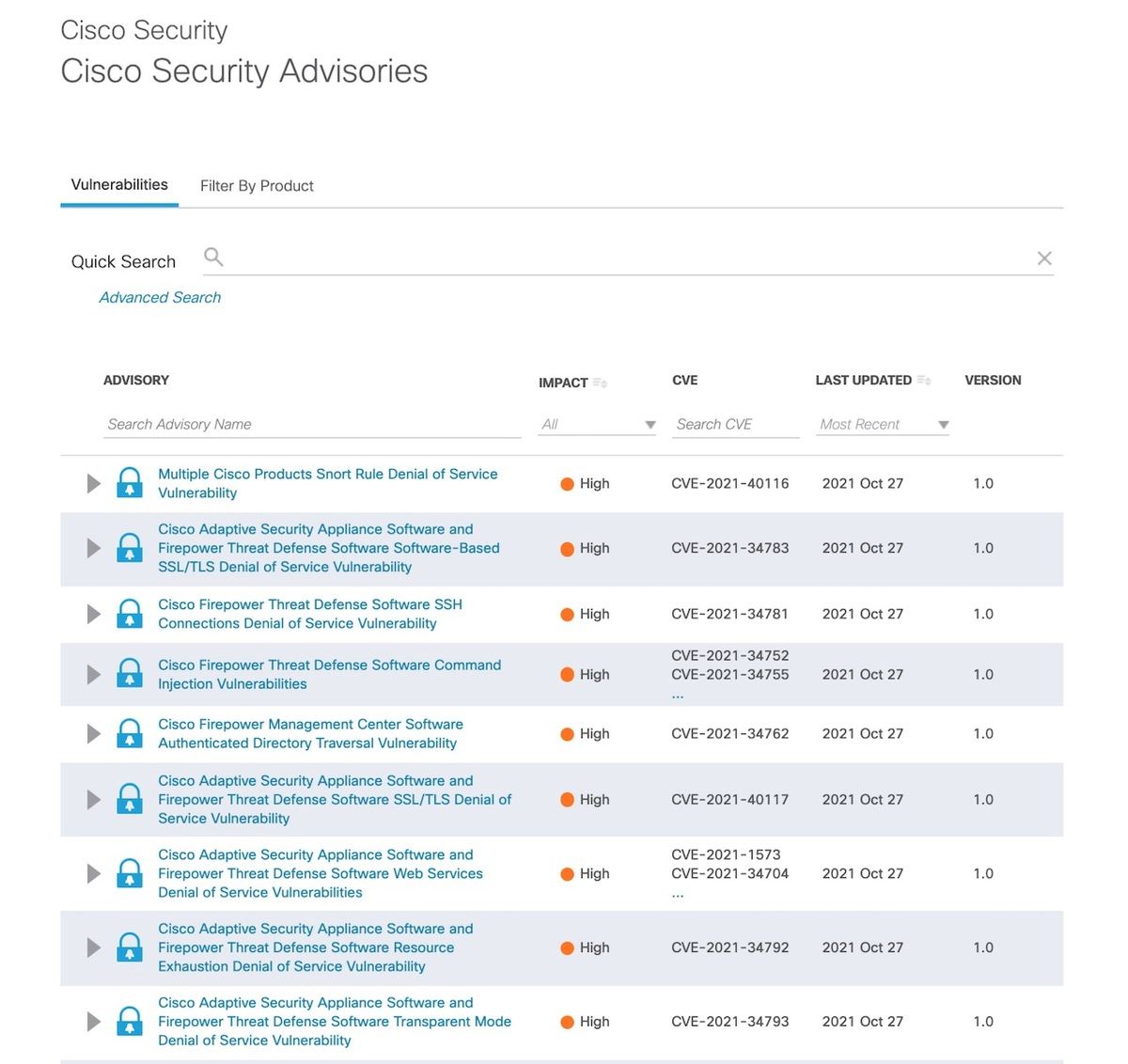
Task: Expand the Transparent Mode advisory row
Action: click(x=93, y=1022)
